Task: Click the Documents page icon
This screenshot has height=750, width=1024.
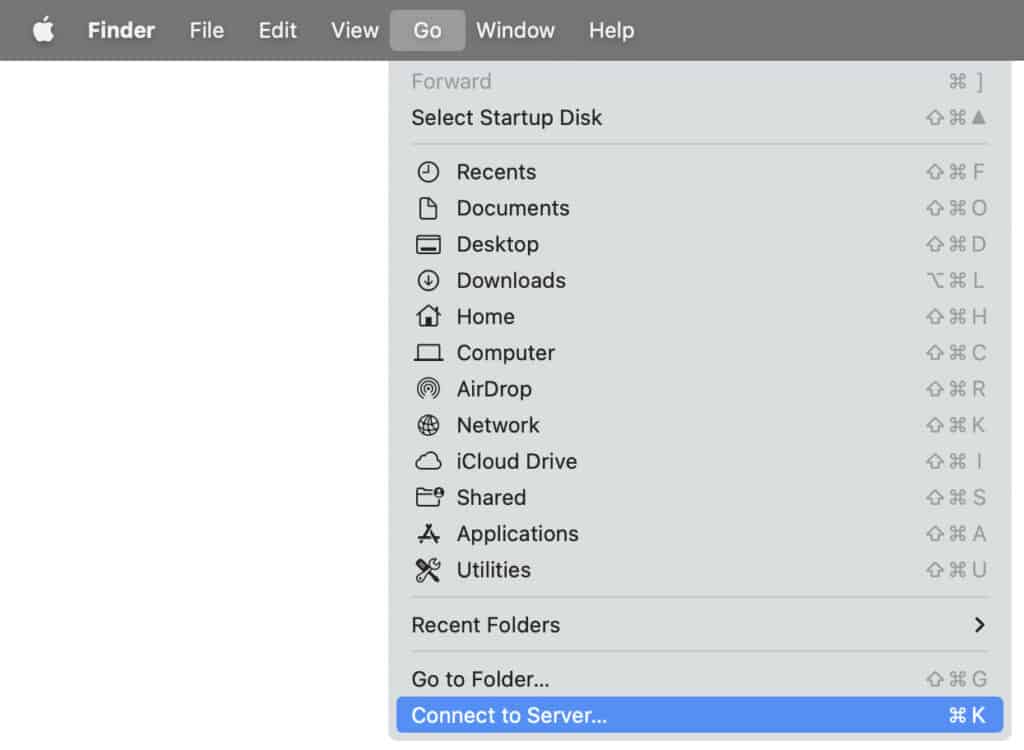Action: pyautogui.click(x=428, y=208)
